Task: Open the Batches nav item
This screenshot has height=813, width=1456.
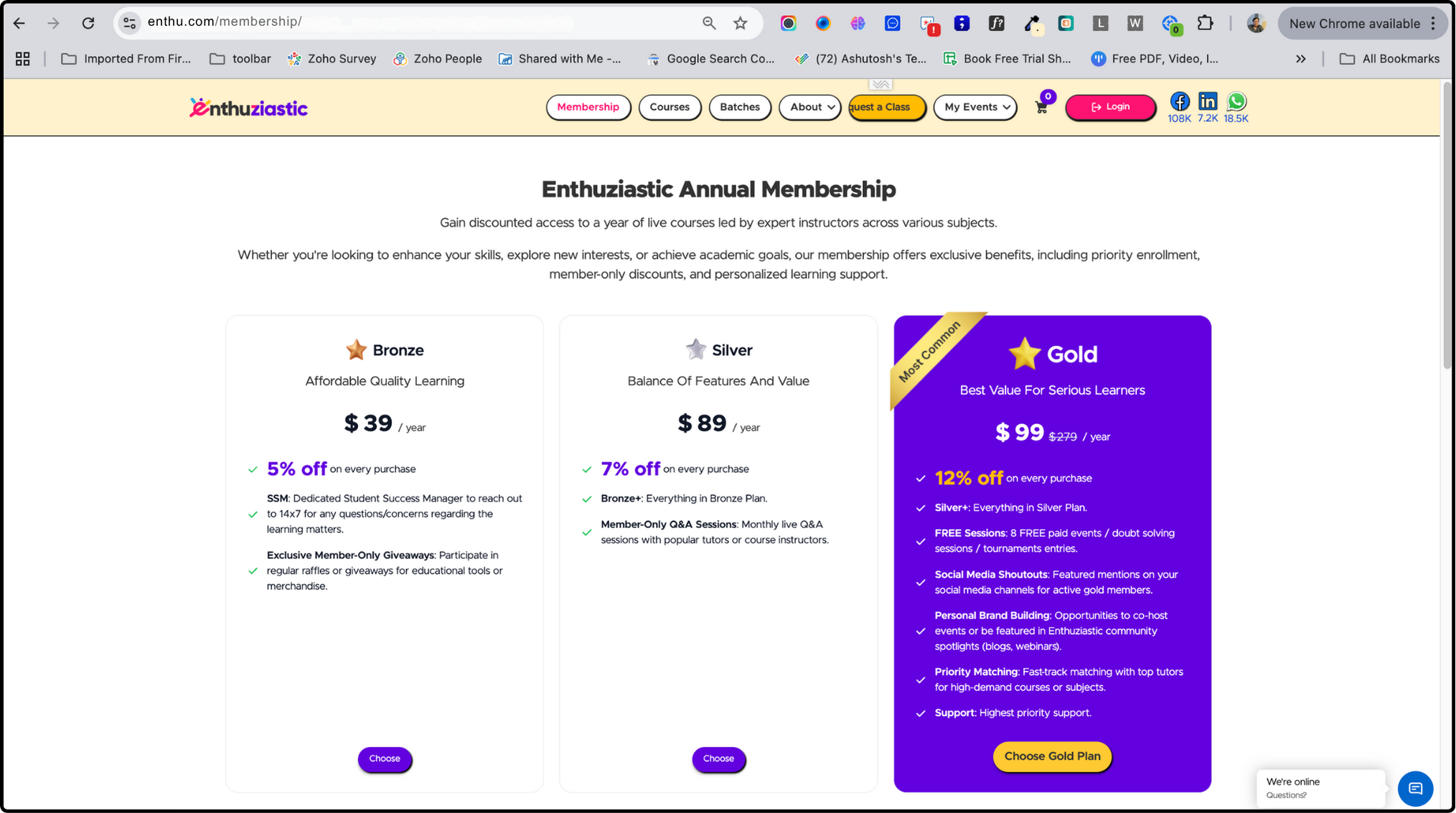Action: [x=739, y=107]
